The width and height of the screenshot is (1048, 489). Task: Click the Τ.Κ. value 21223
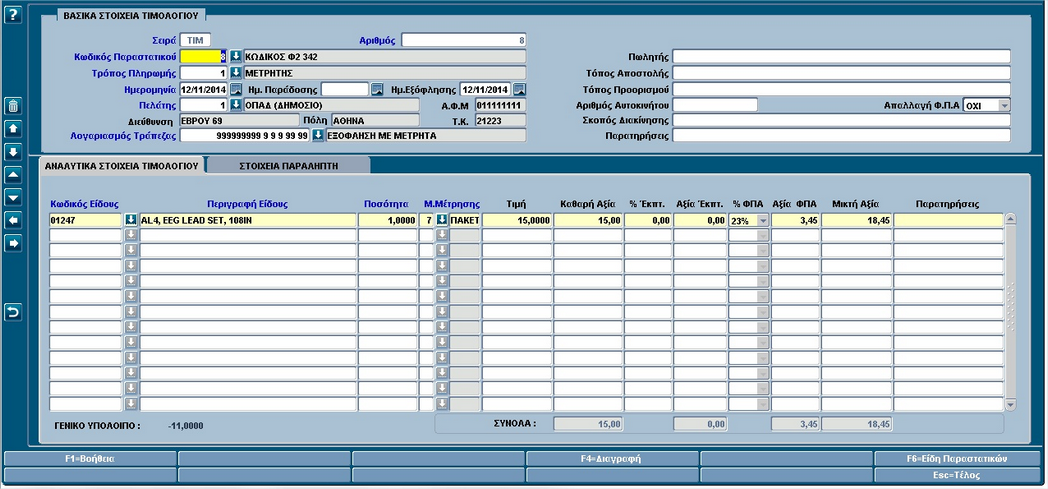click(501, 120)
